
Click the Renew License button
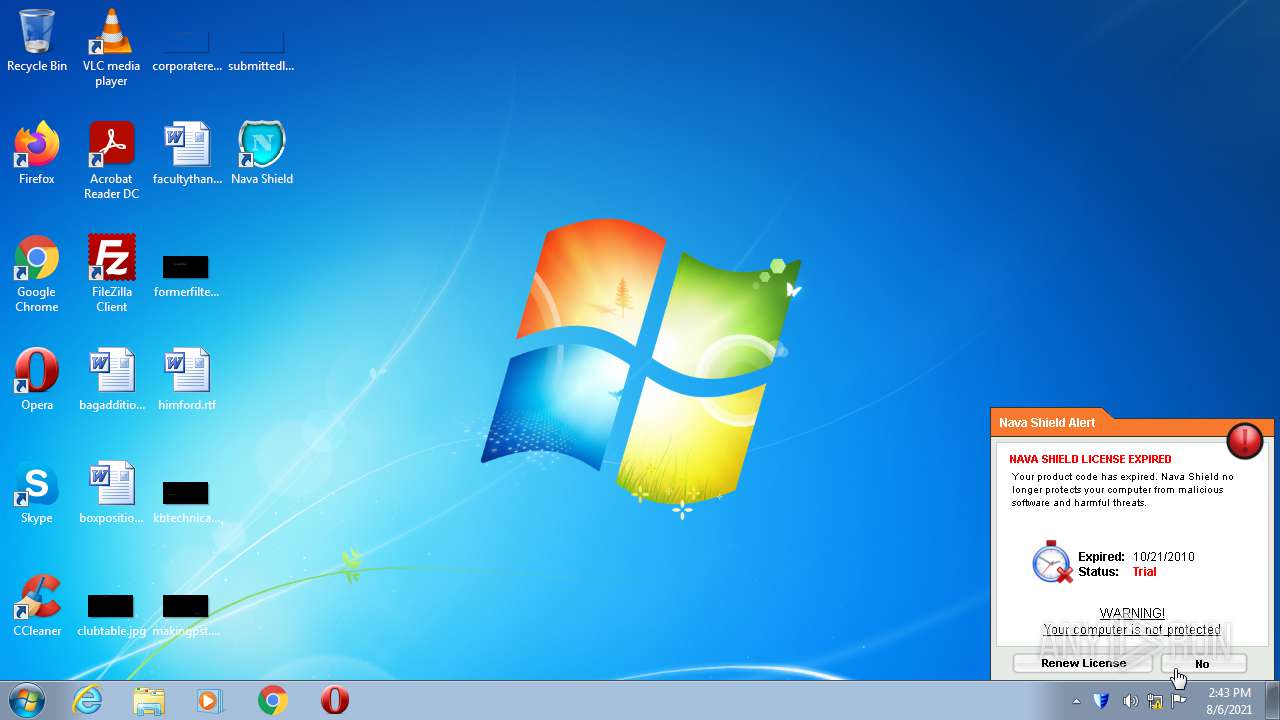[x=1083, y=664]
